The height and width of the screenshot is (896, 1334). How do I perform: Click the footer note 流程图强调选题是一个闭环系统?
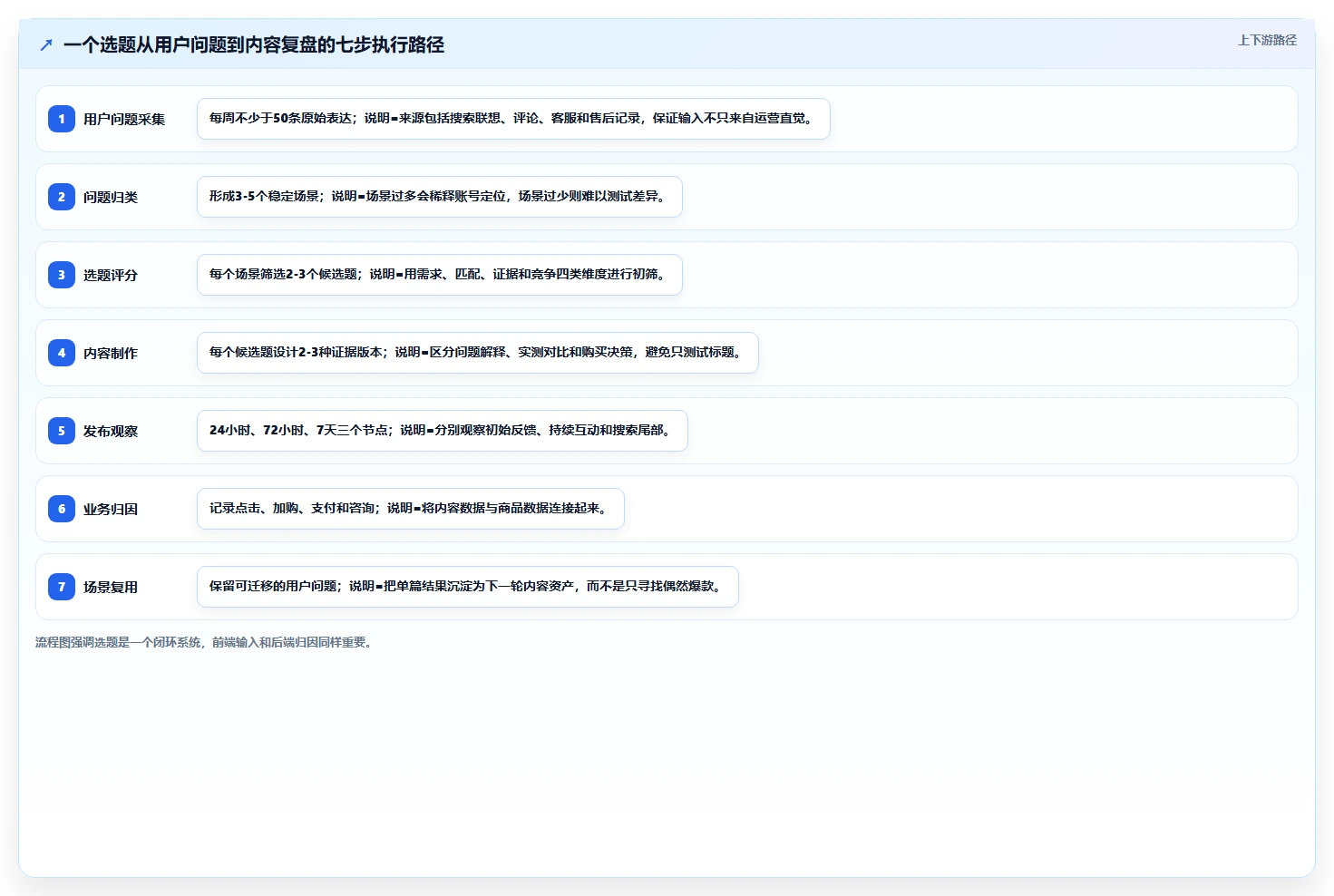click(205, 642)
